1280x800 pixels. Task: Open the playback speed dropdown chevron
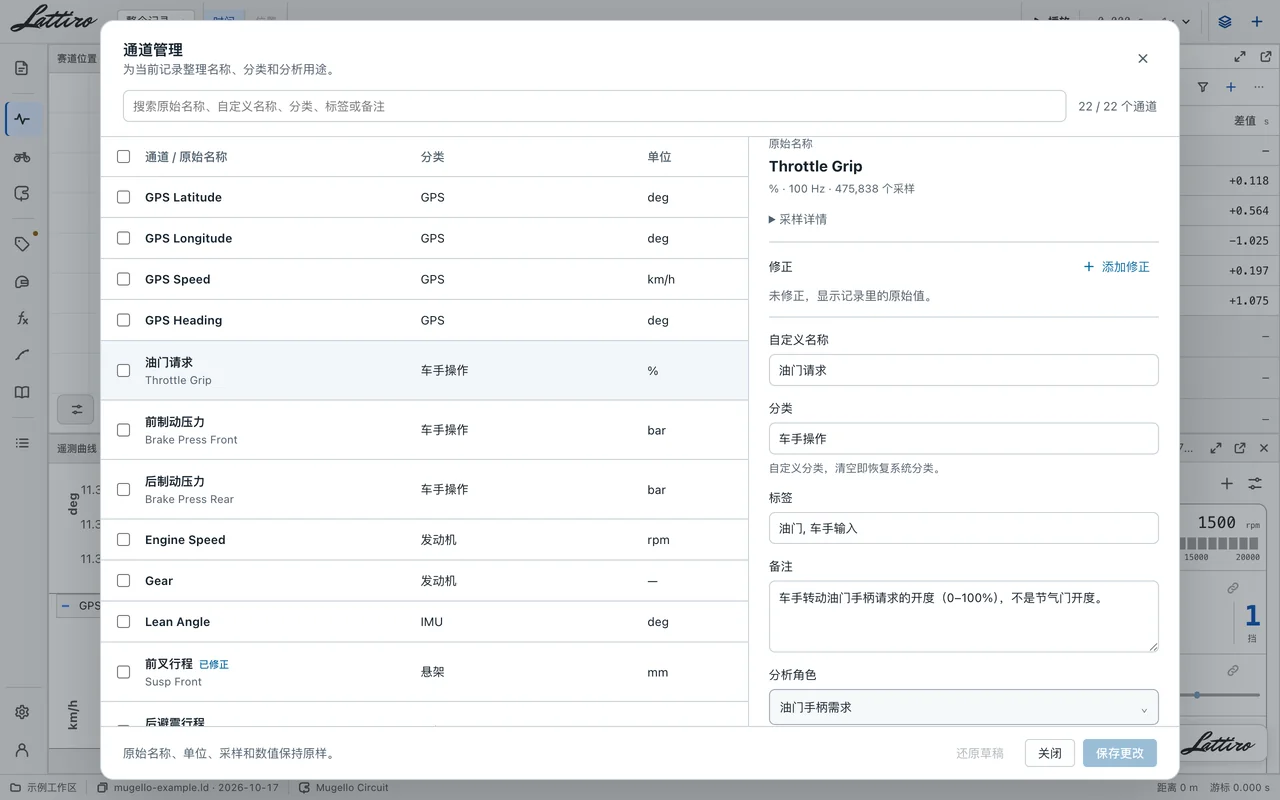pyautogui.click(x=1186, y=21)
